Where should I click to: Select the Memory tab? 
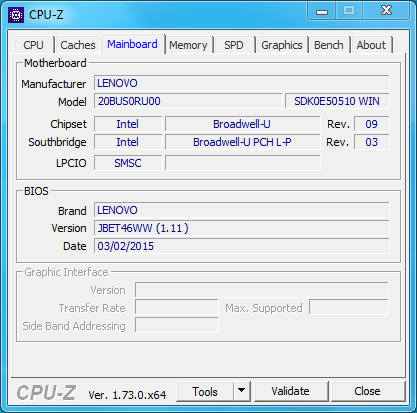188,45
